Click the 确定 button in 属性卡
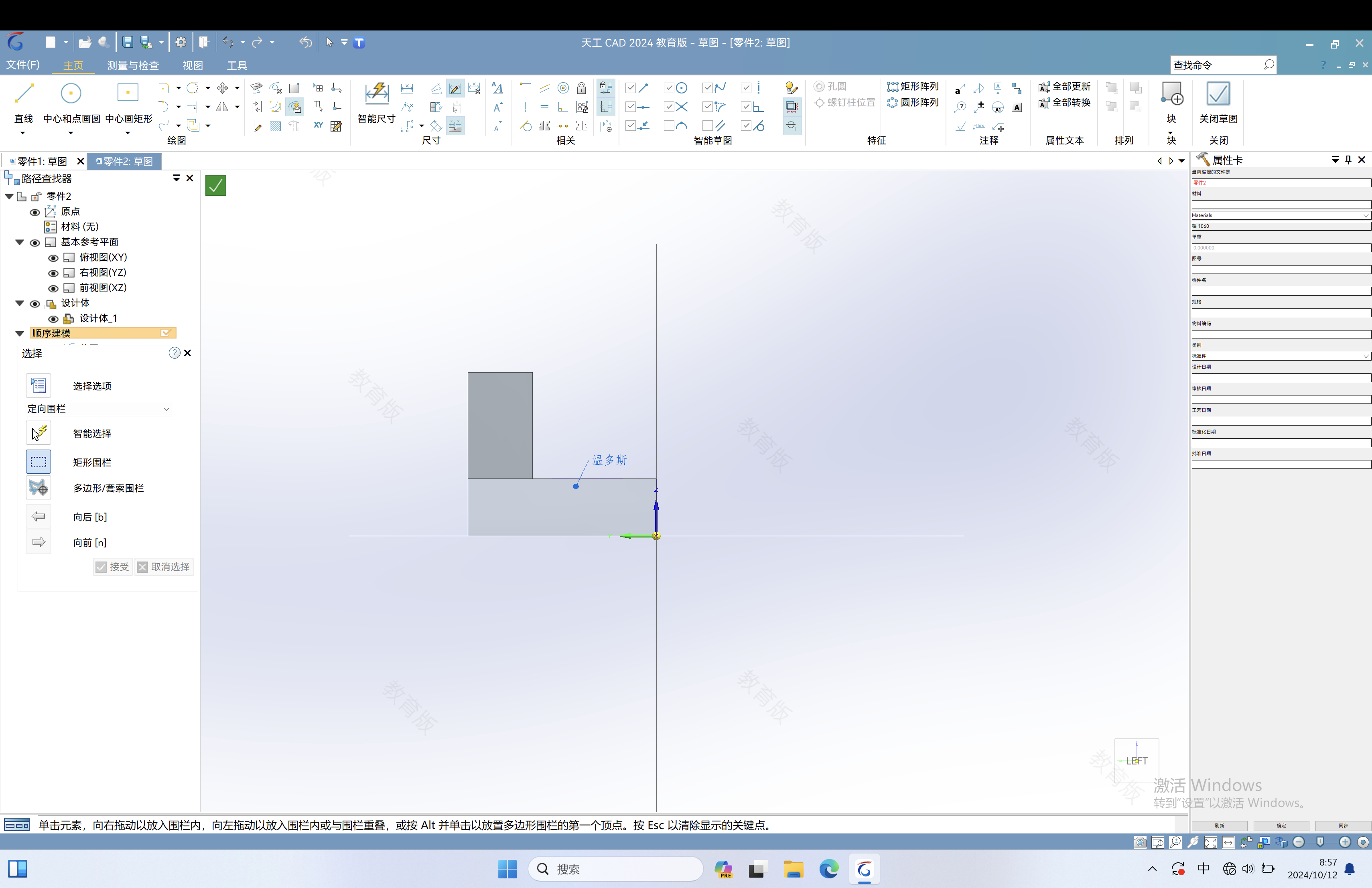Screen dimensions: 1372x888 coord(1281,826)
